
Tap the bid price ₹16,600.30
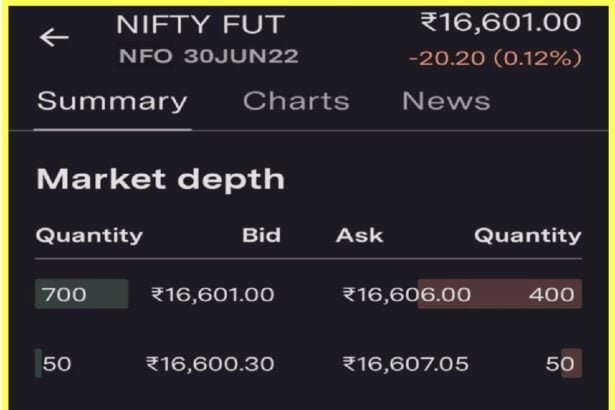pos(210,364)
